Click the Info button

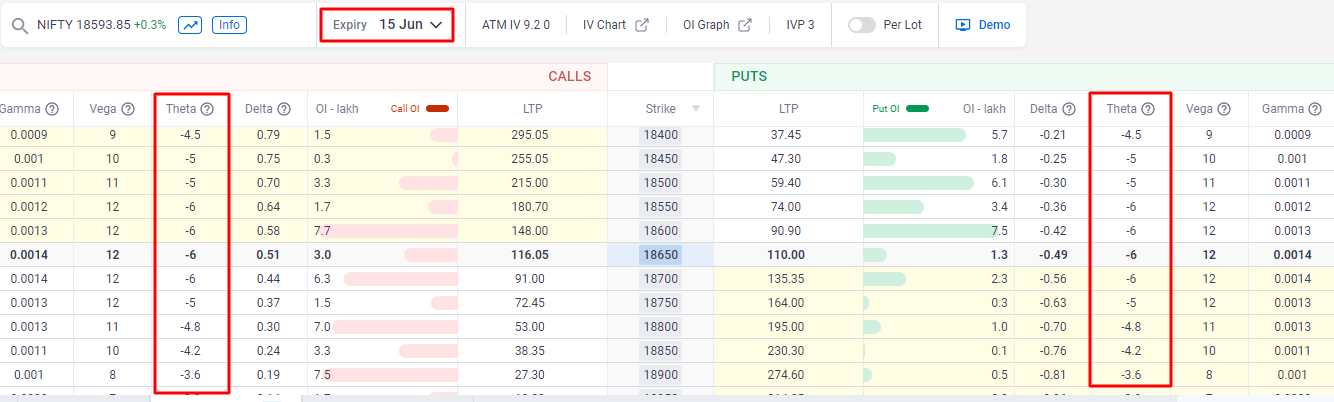pyautogui.click(x=229, y=25)
